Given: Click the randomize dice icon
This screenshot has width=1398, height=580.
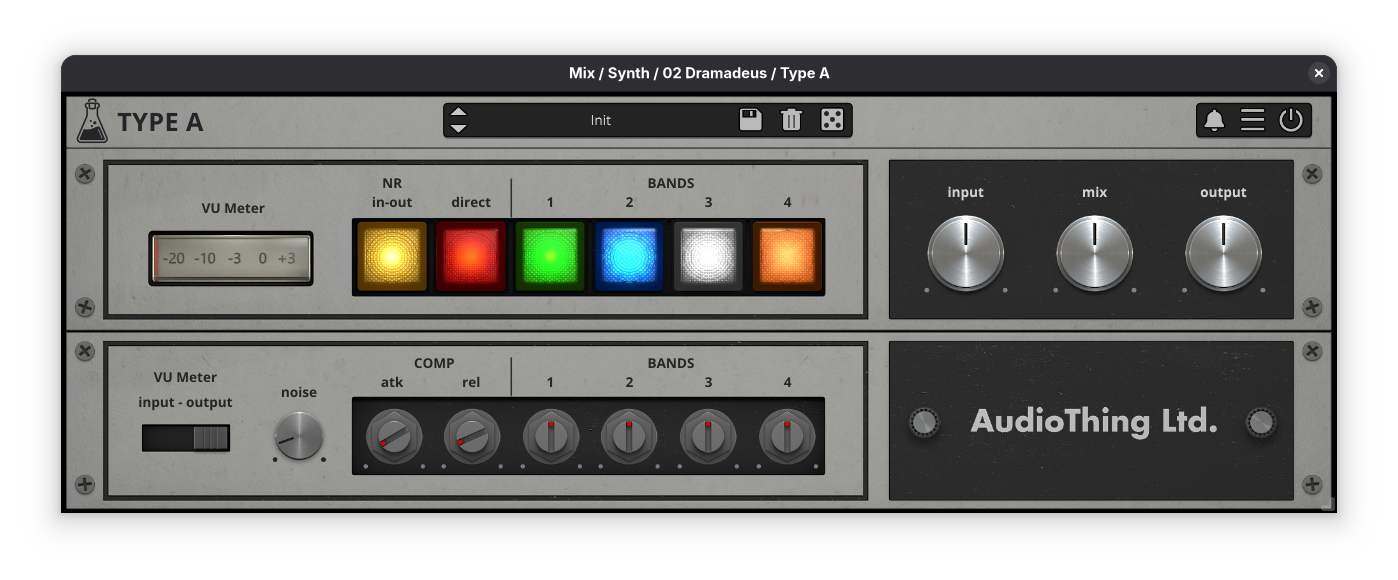Looking at the screenshot, I should pos(832,120).
